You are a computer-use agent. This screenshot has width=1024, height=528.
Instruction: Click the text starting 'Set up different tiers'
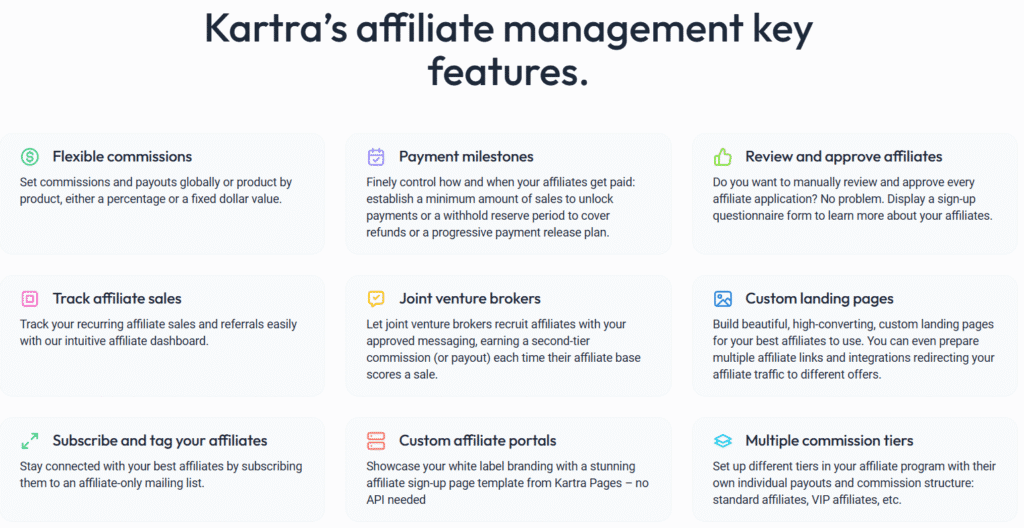854,483
